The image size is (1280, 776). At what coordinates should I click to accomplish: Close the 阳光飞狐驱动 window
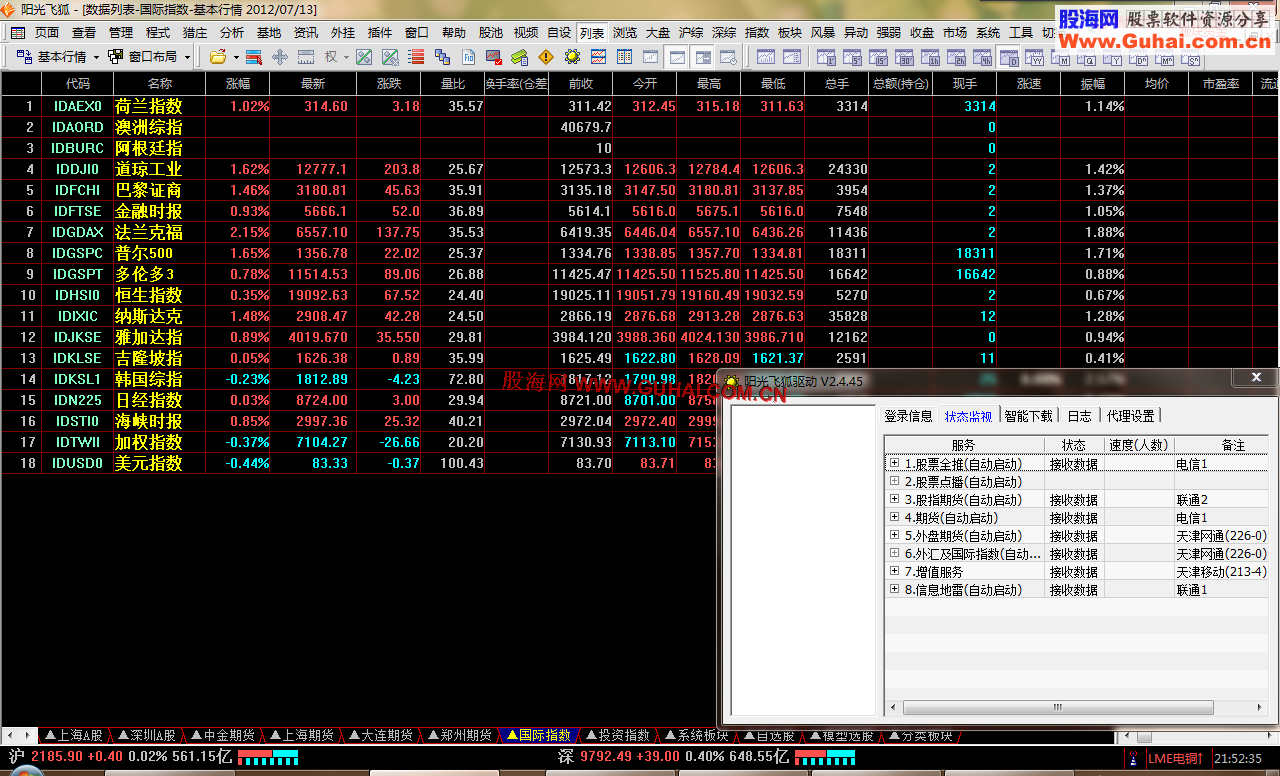(x=1255, y=377)
